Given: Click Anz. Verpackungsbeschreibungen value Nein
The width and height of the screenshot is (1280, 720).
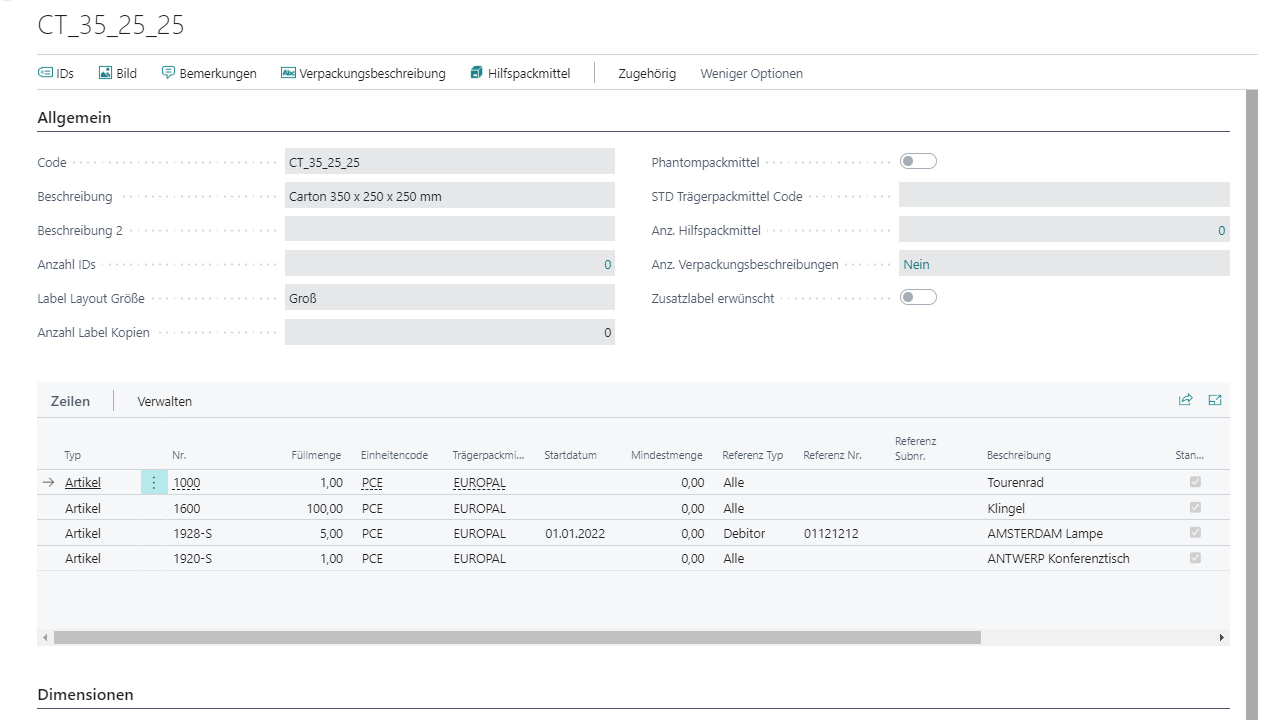Looking at the screenshot, I should pos(916,265).
